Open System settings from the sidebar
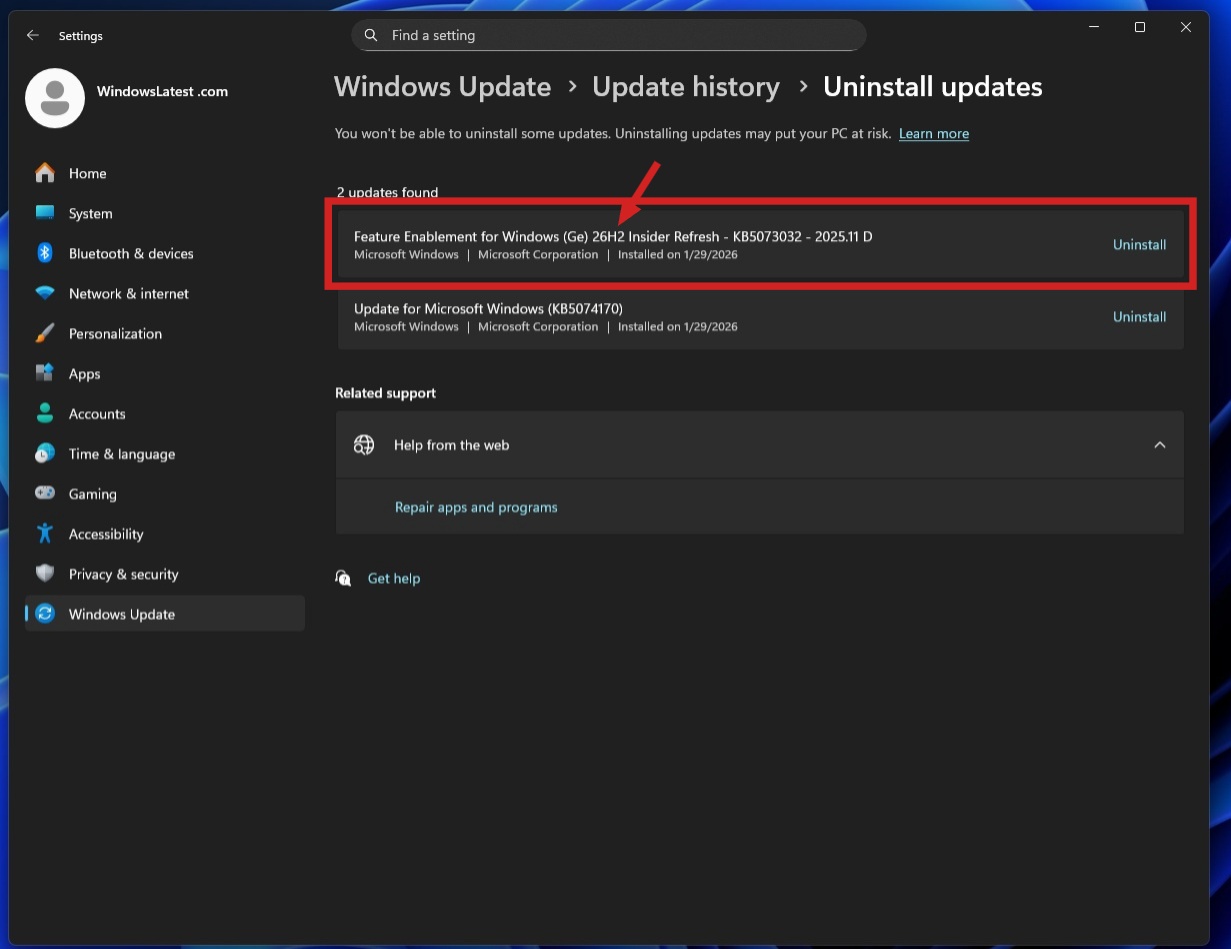The image size is (1231, 949). tap(90, 213)
